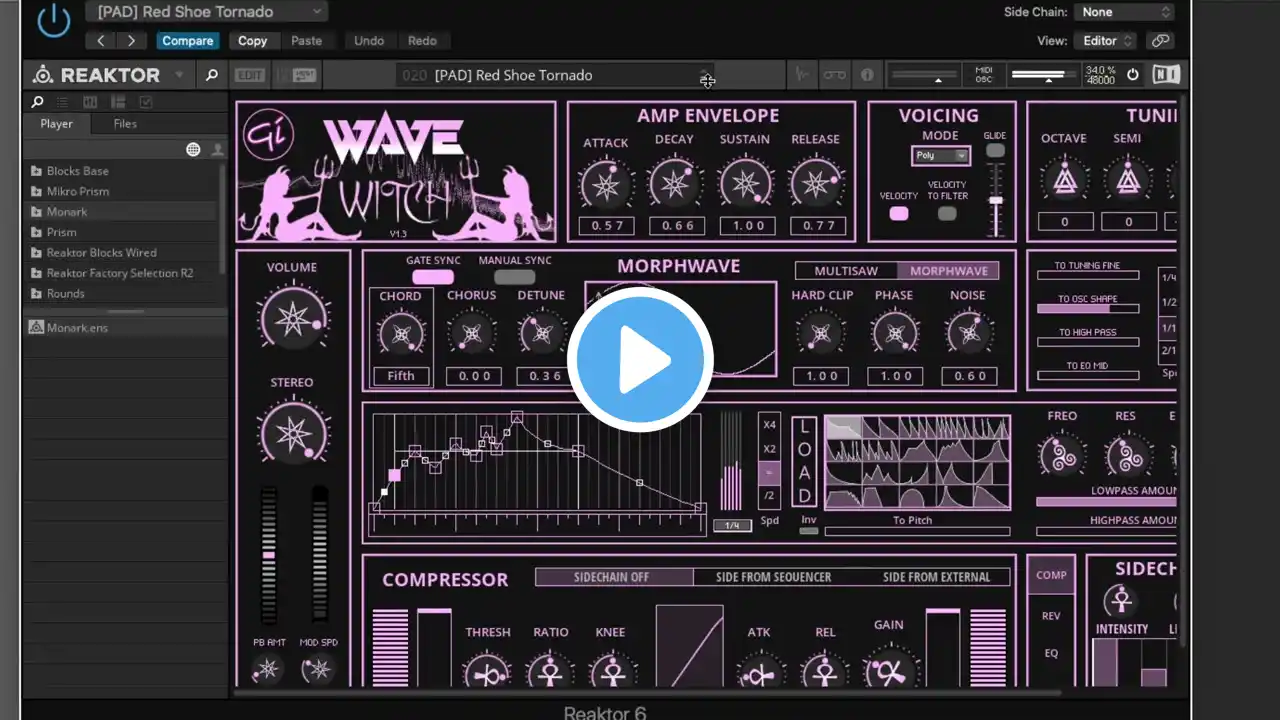
Task: Toggle VELOCITY TO FILTER switch
Action: (947, 213)
